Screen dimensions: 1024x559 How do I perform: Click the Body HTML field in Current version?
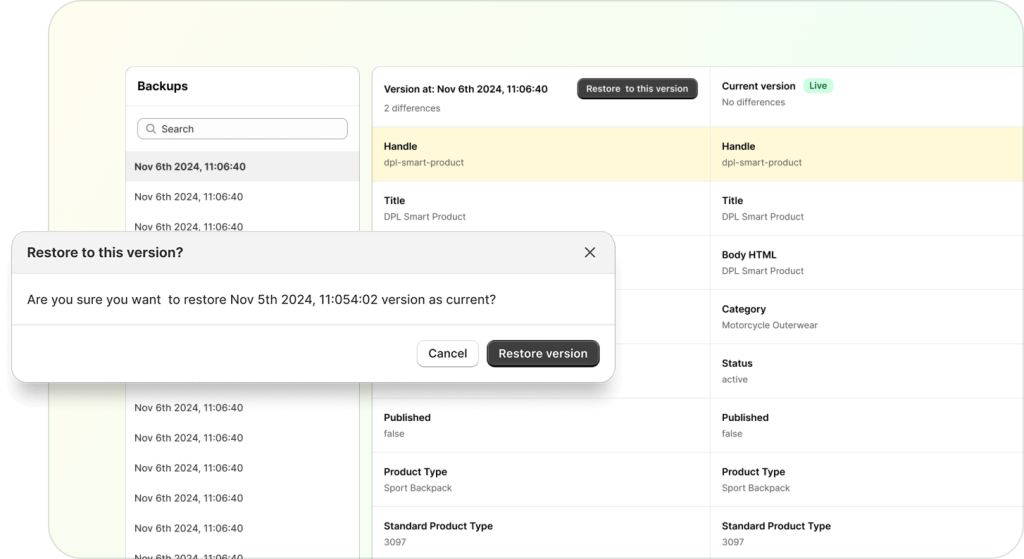866,262
